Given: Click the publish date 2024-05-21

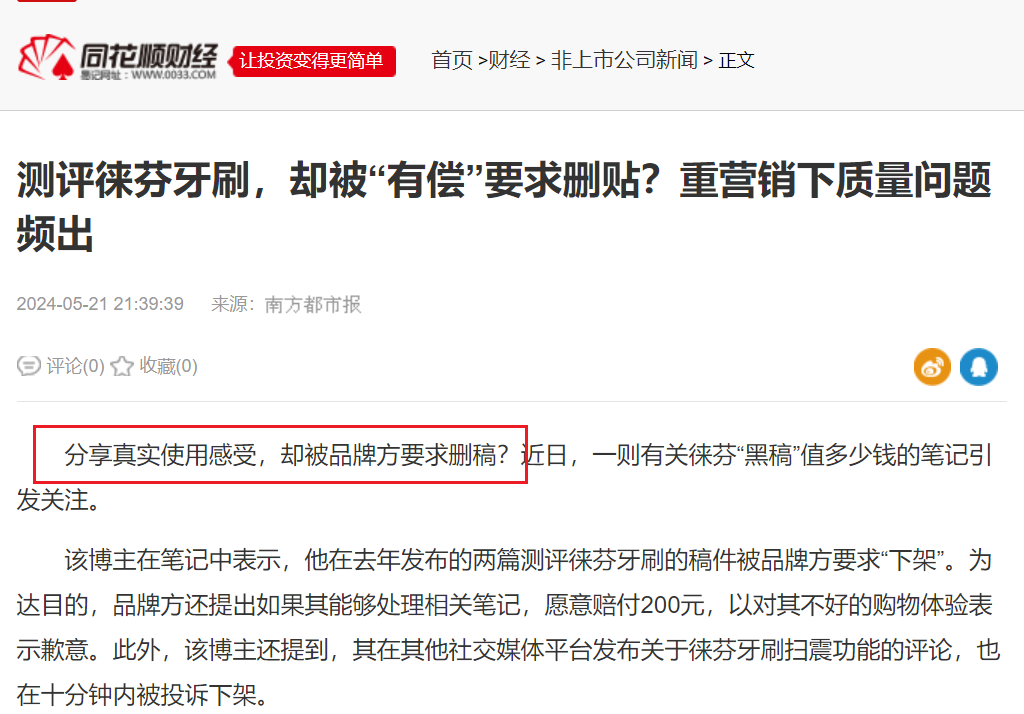Looking at the screenshot, I should tap(62, 304).
